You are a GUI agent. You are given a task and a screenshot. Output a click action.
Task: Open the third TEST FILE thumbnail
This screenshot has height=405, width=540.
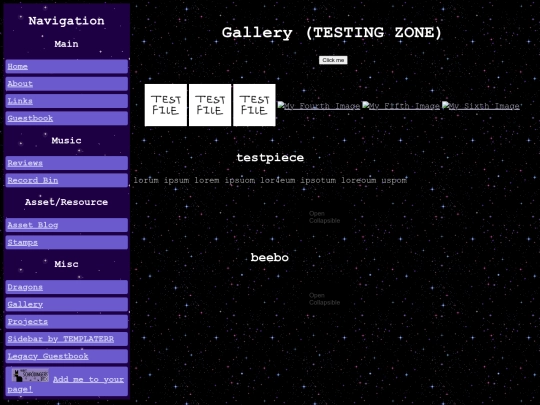254,105
